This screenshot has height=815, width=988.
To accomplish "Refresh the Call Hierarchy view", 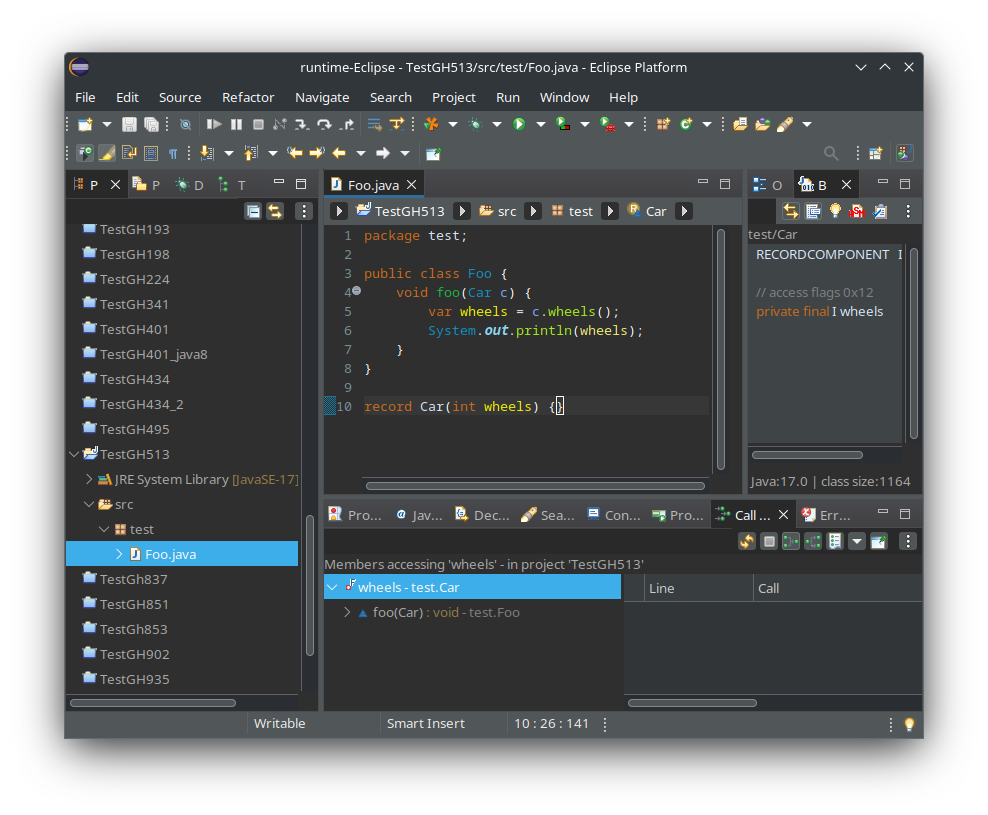I will [x=747, y=540].
